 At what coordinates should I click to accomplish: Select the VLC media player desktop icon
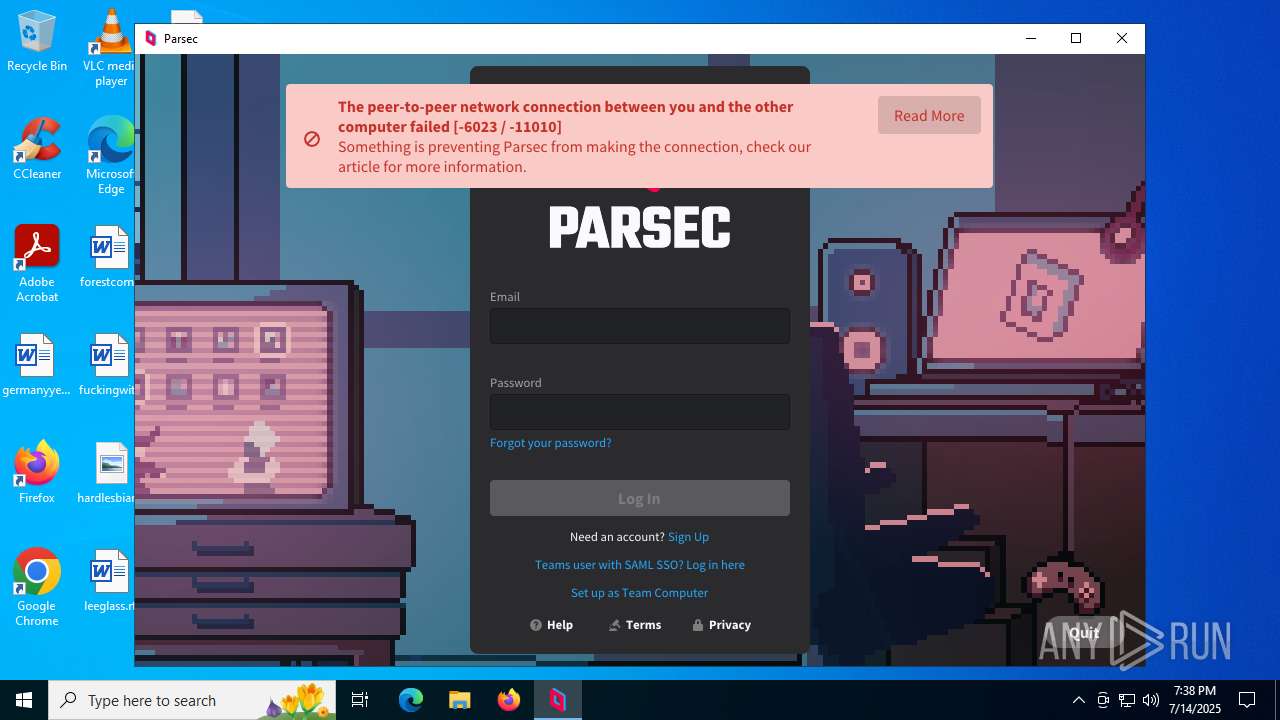pos(111,48)
